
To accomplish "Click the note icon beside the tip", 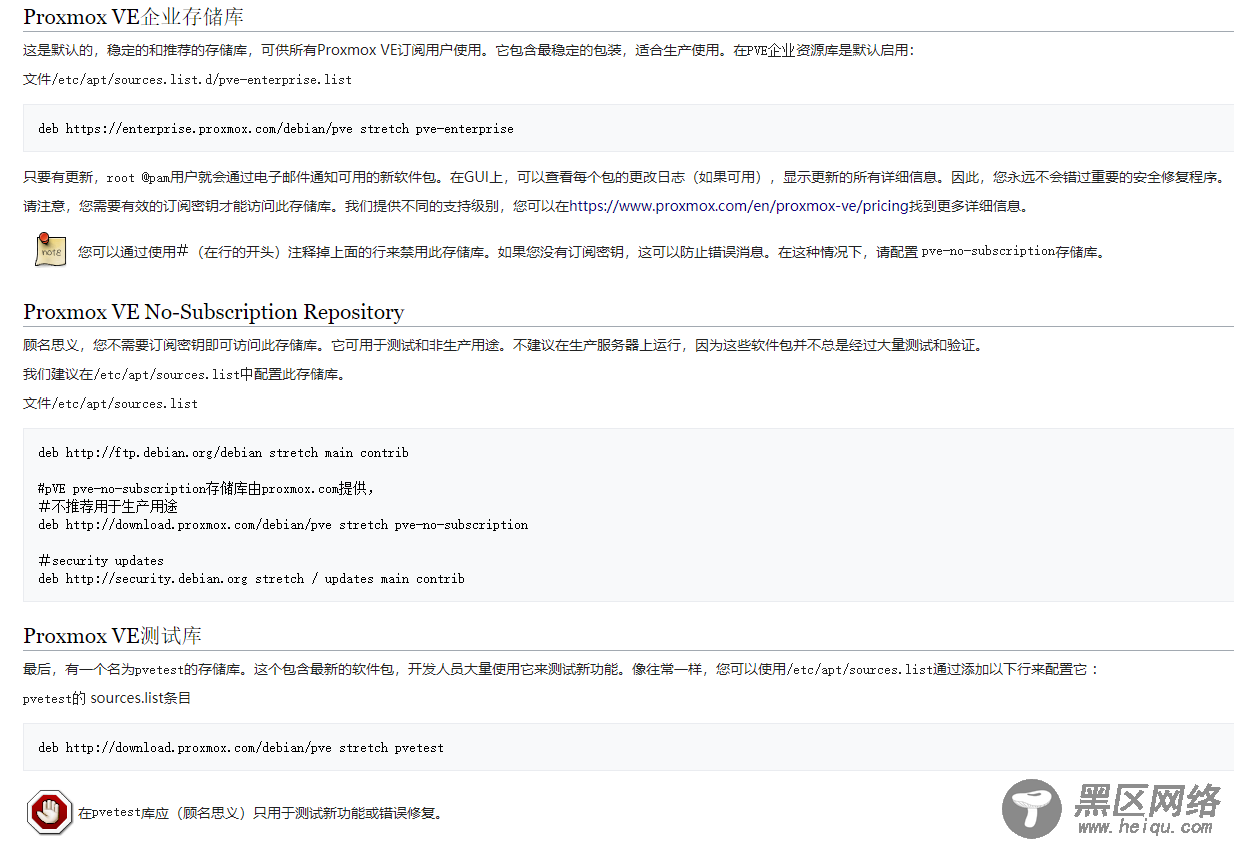I will pyautogui.click(x=51, y=250).
